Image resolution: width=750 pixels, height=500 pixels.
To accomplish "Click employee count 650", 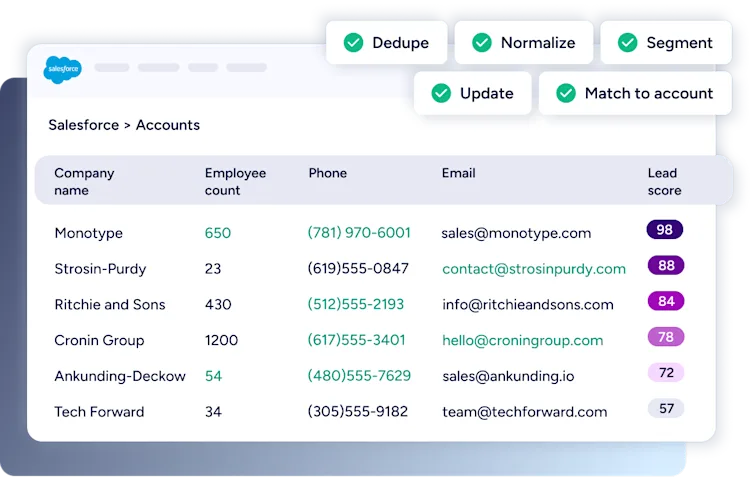I will tap(218, 233).
